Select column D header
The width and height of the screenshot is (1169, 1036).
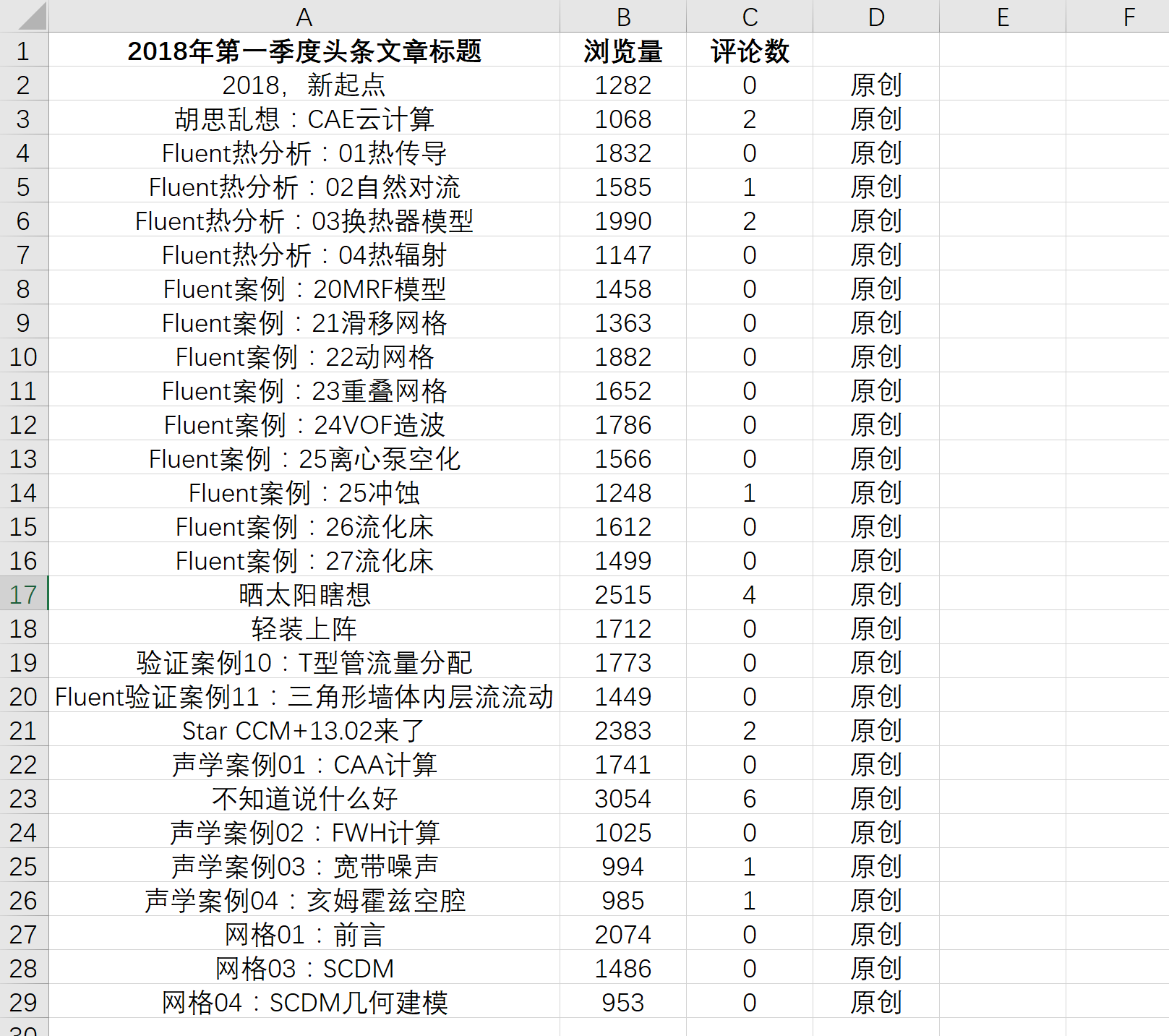[876, 16]
